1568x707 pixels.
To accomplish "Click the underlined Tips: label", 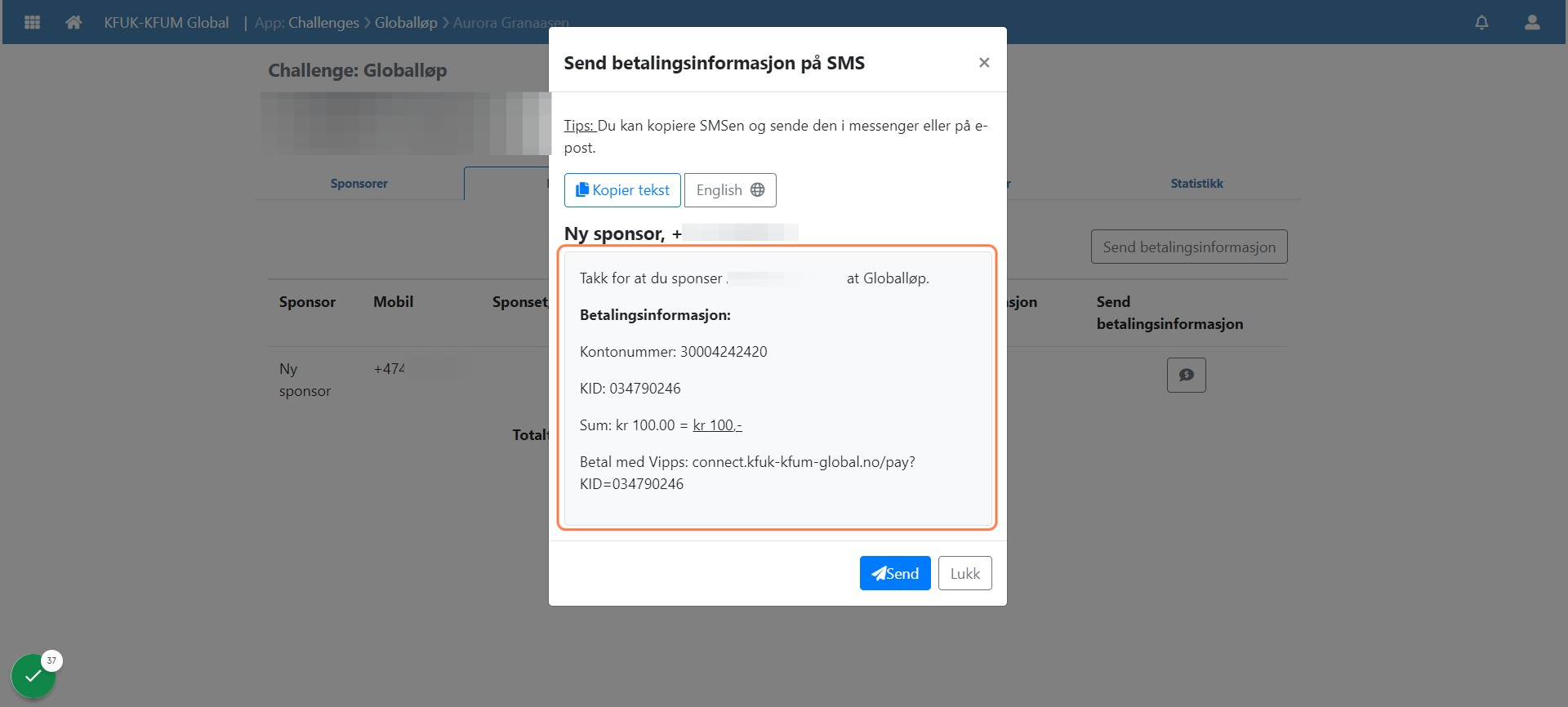I will coord(579,126).
